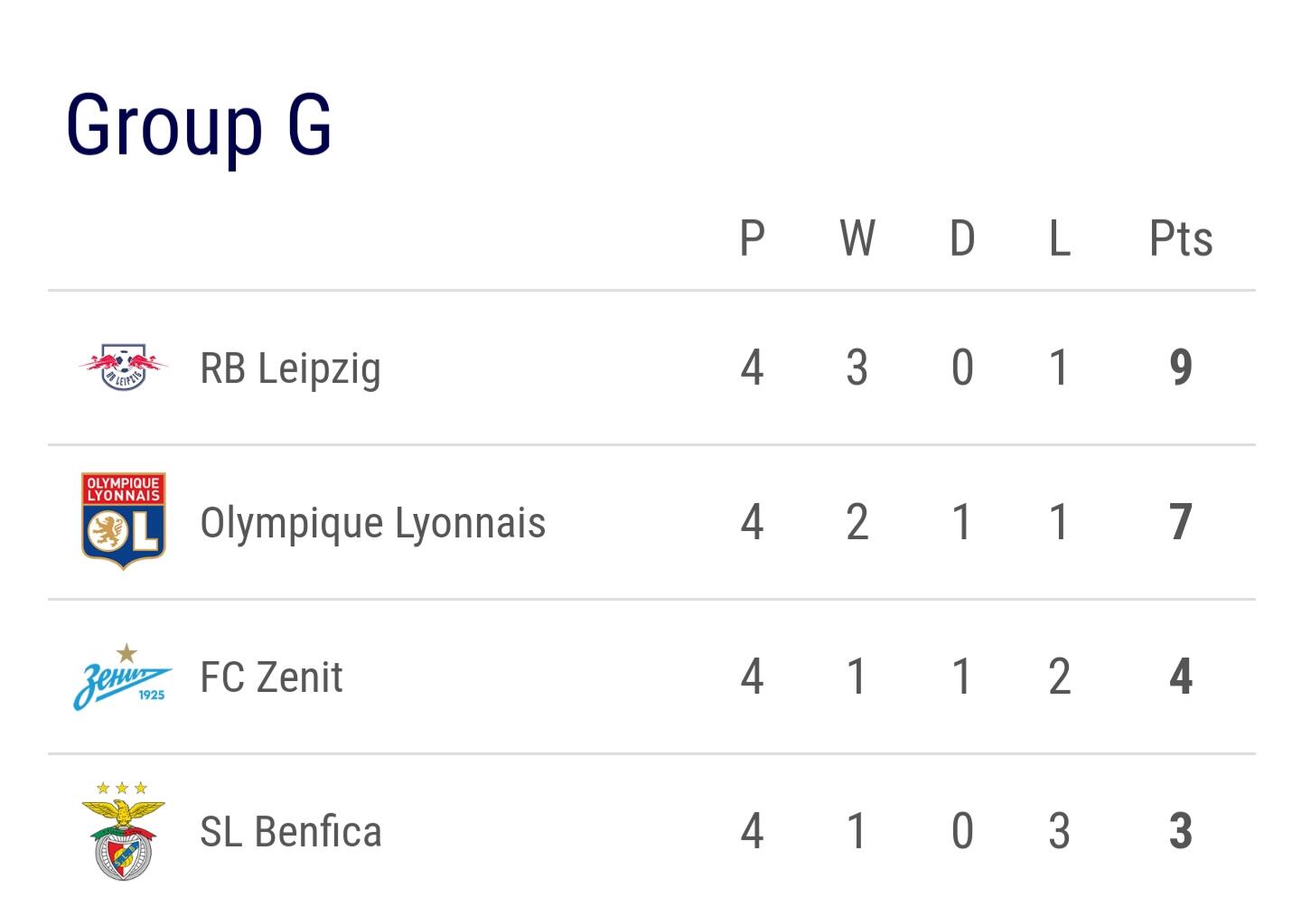Viewport: 1301px width, 924px height.
Task: Select the FC Zenit team name
Action: pyautogui.click(x=271, y=677)
